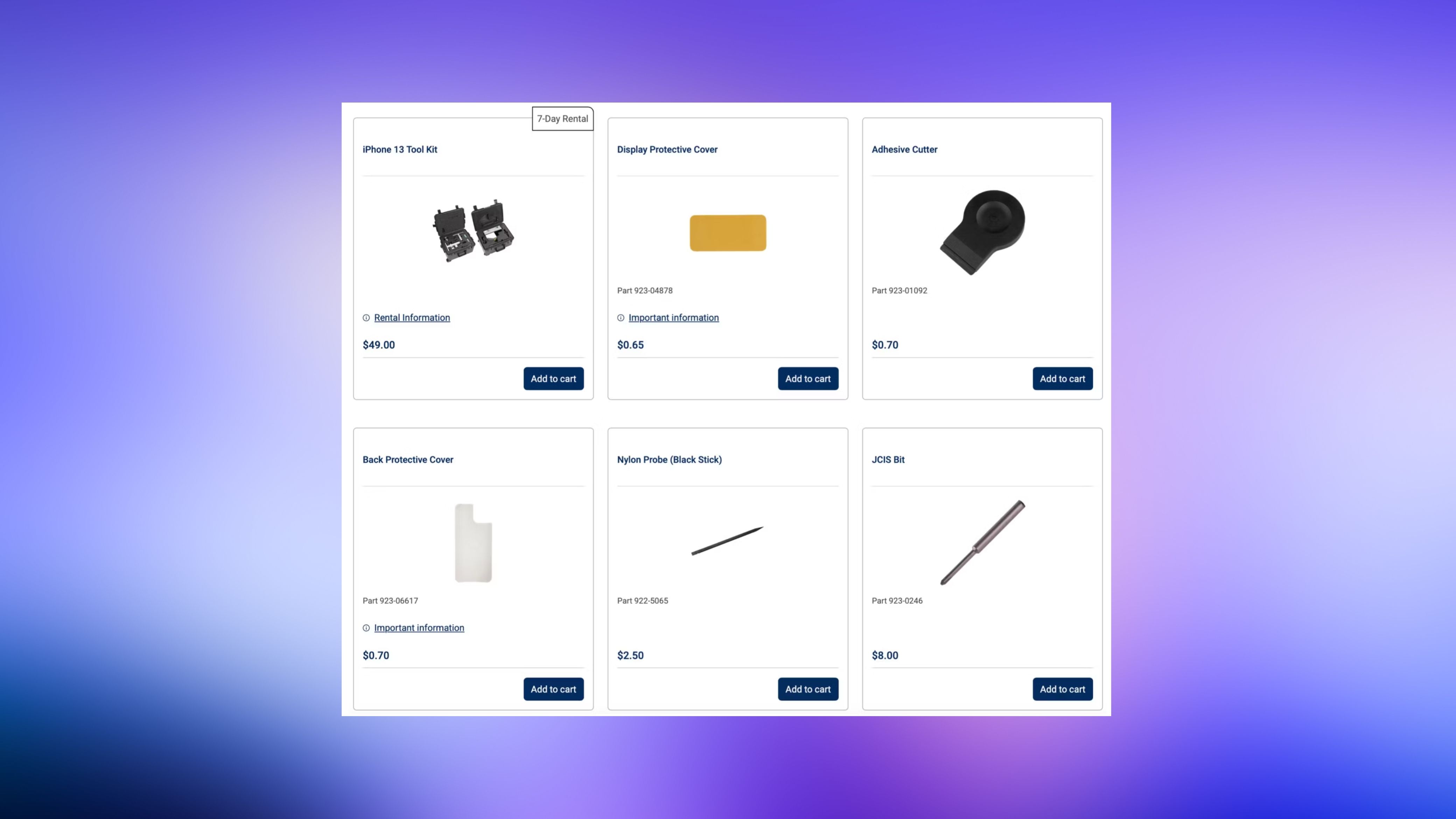
Task: Add Display Protective Cover to cart
Action: coord(808,378)
